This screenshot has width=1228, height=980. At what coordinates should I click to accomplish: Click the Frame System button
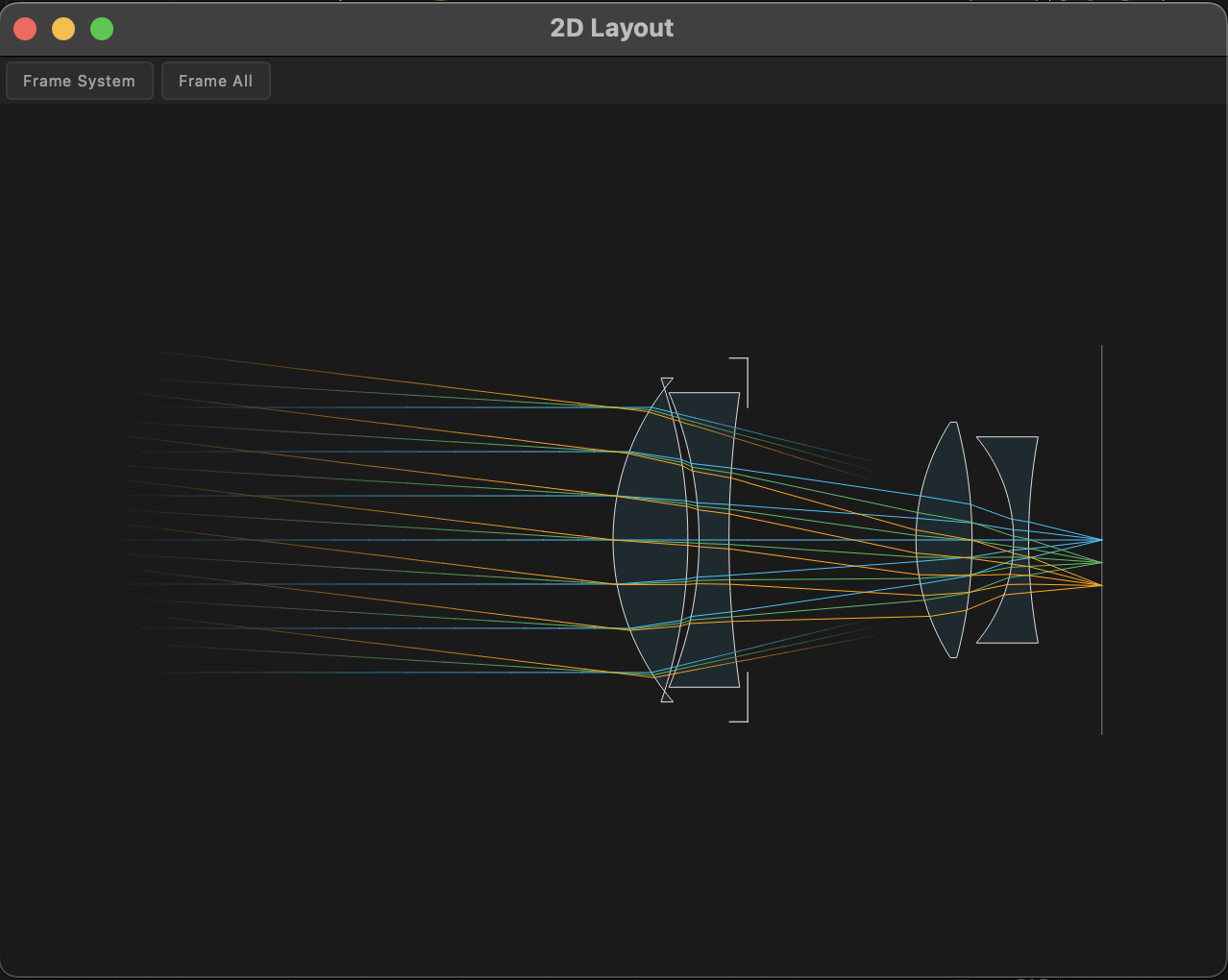80,81
